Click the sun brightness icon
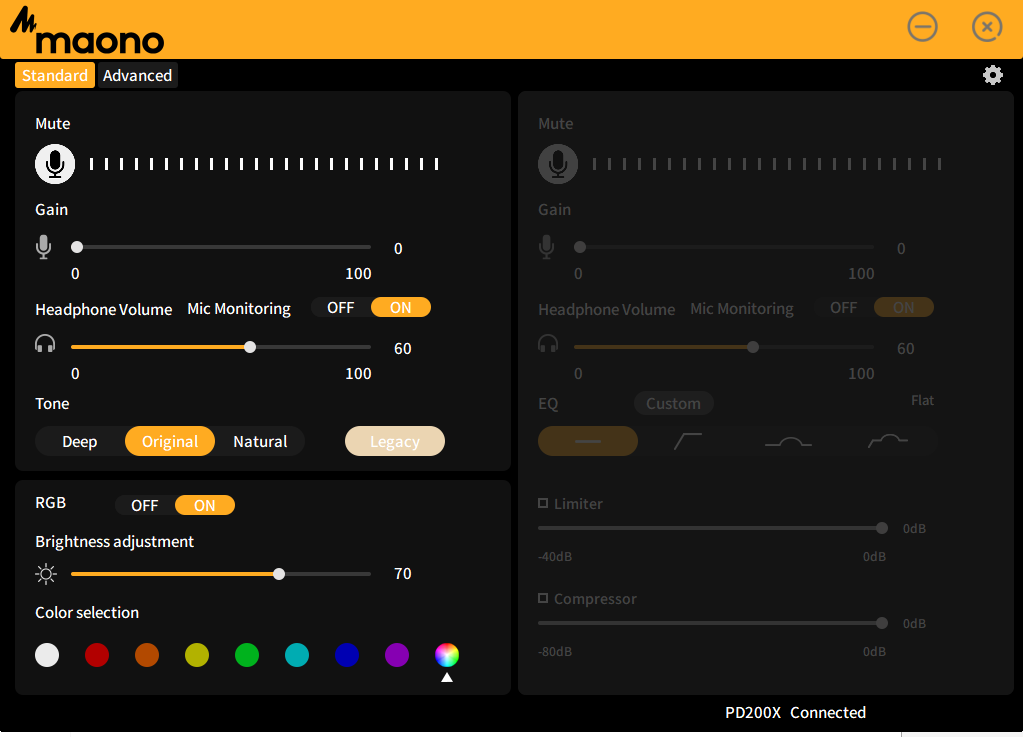The width and height of the screenshot is (1023, 737). 46,574
